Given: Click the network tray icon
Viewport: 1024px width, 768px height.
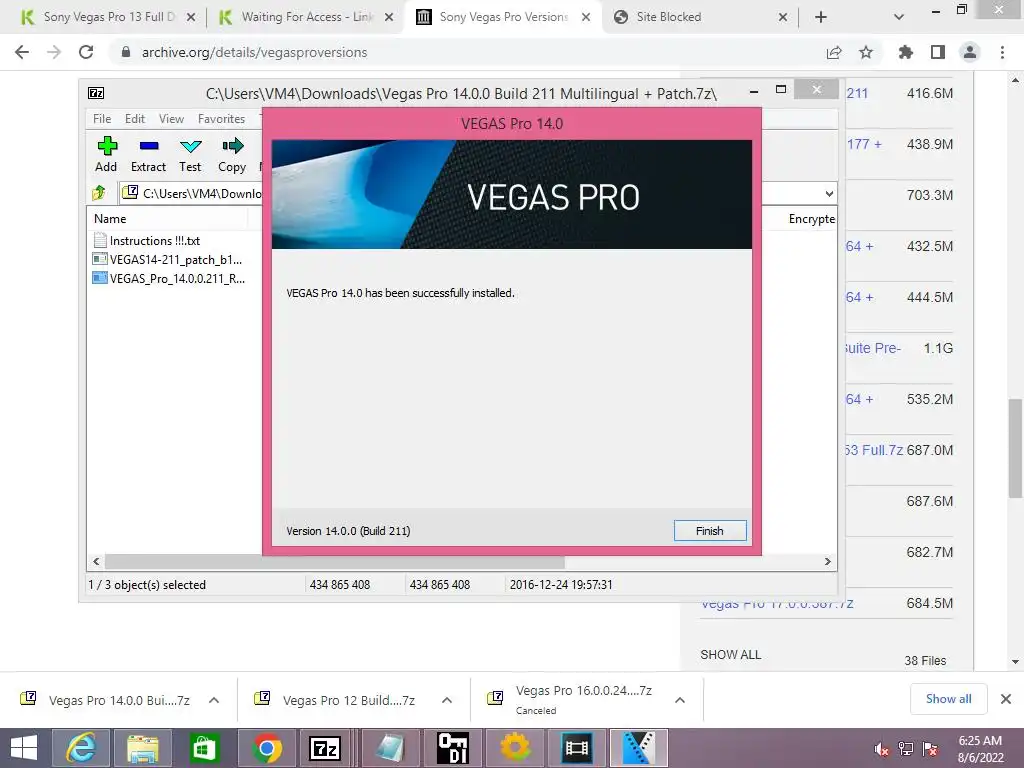Looking at the screenshot, I should (x=906, y=748).
